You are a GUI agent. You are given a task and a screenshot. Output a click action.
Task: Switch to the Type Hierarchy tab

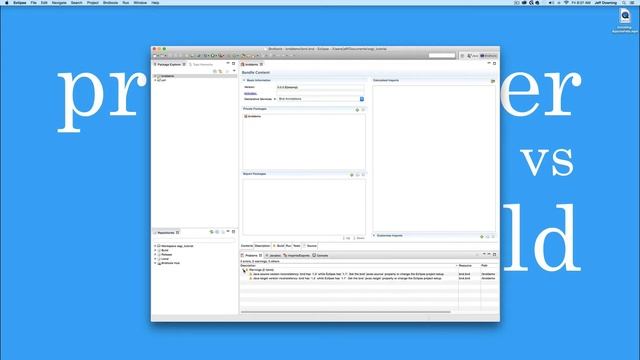point(201,64)
